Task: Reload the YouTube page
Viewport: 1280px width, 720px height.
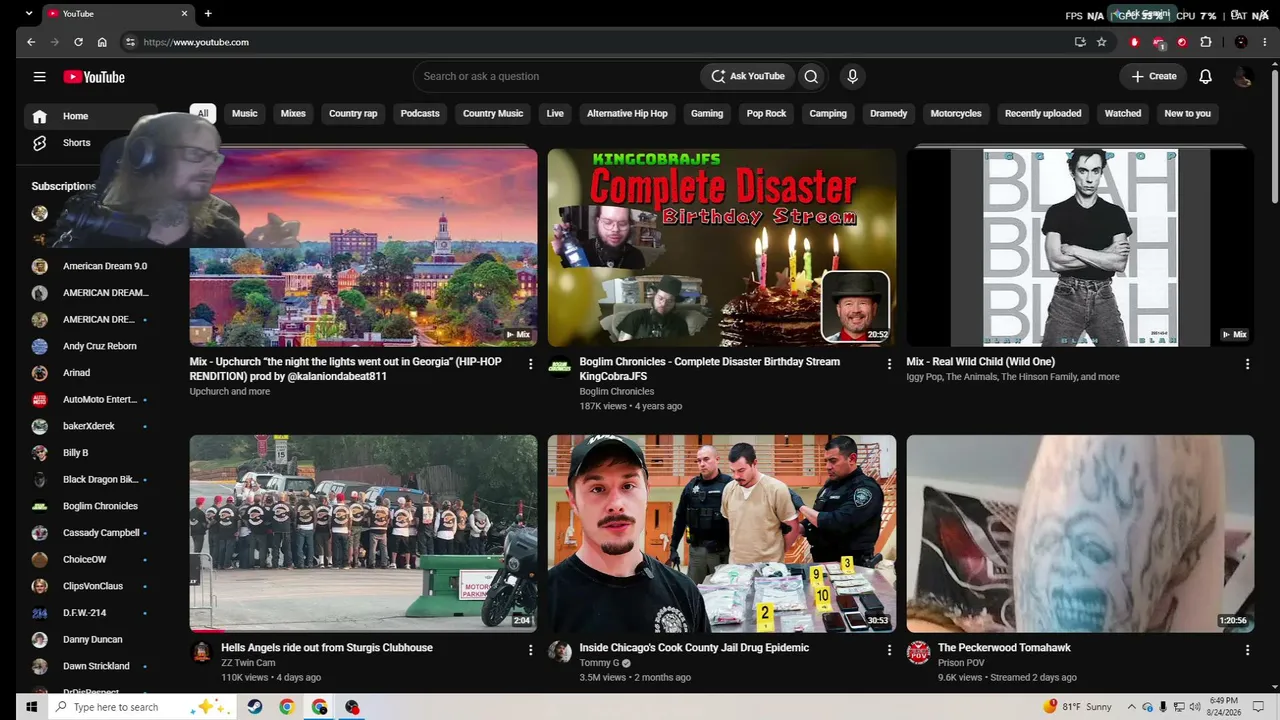Action: tap(78, 42)
